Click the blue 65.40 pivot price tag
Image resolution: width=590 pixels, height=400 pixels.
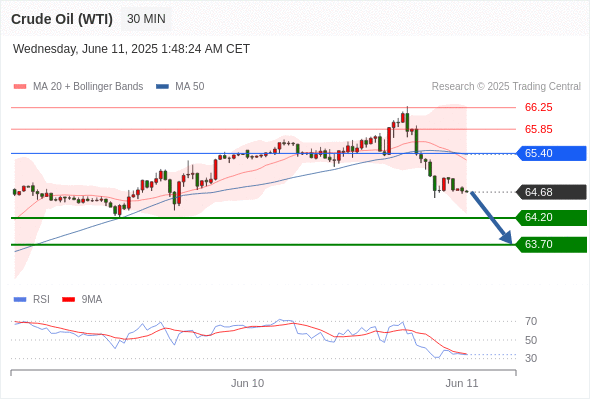tap(551, 153)
